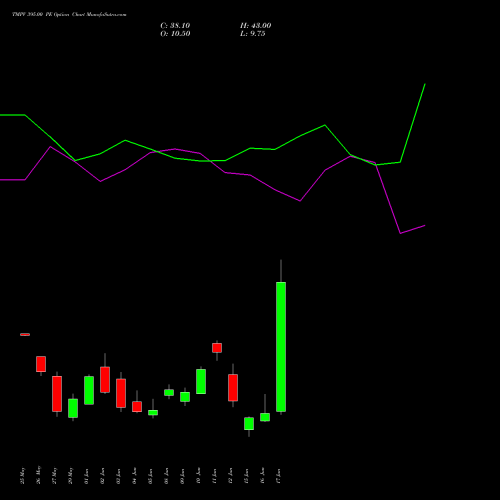Click the '26 May' date label
The width and height of the screenshot is (500, 500).
pyautogui.click(x=39, y=475)
